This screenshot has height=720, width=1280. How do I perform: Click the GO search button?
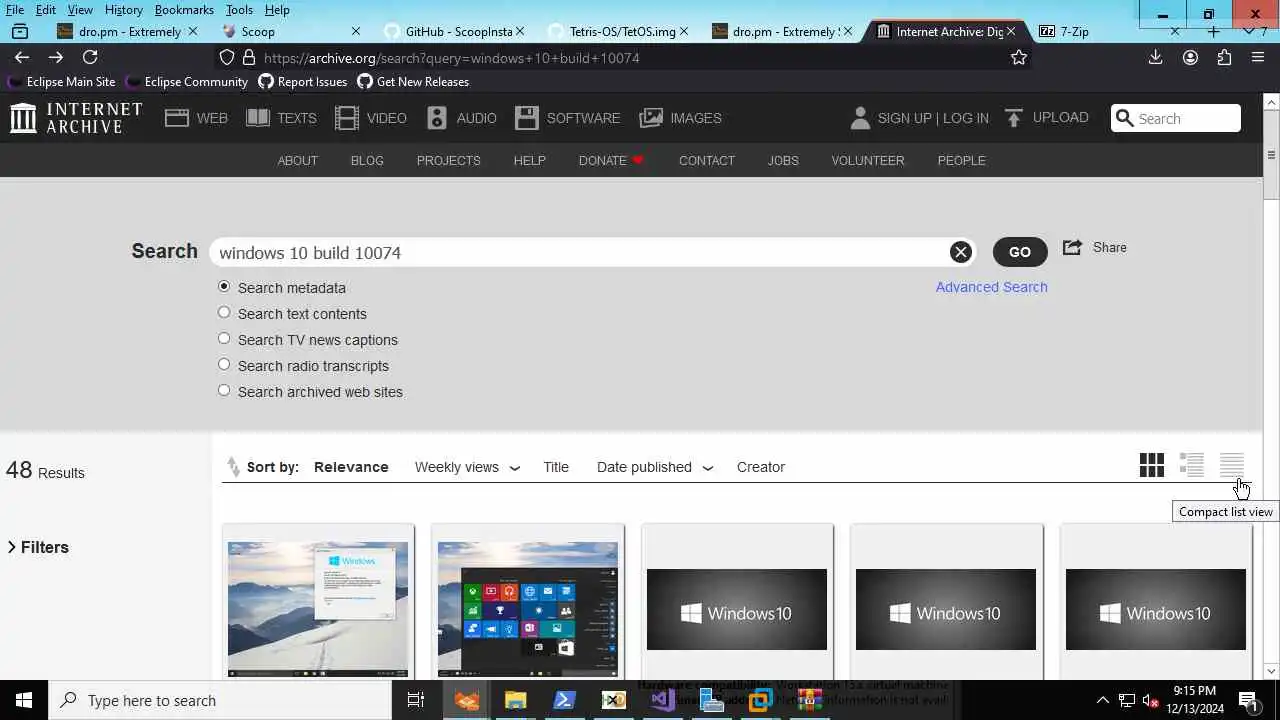pos(1020,252)
